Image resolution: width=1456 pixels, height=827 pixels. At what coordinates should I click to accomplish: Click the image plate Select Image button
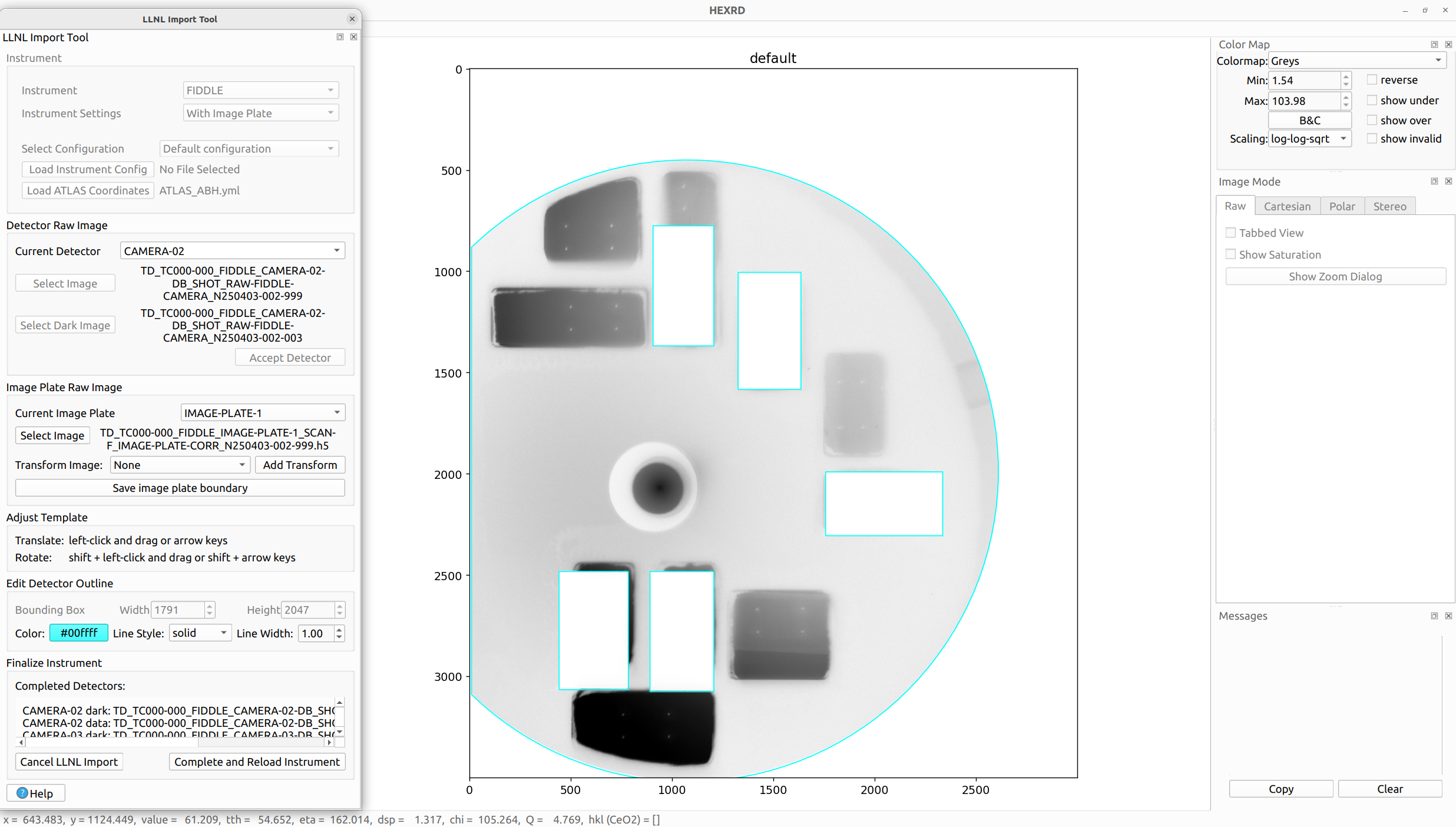tap(52, 435)
